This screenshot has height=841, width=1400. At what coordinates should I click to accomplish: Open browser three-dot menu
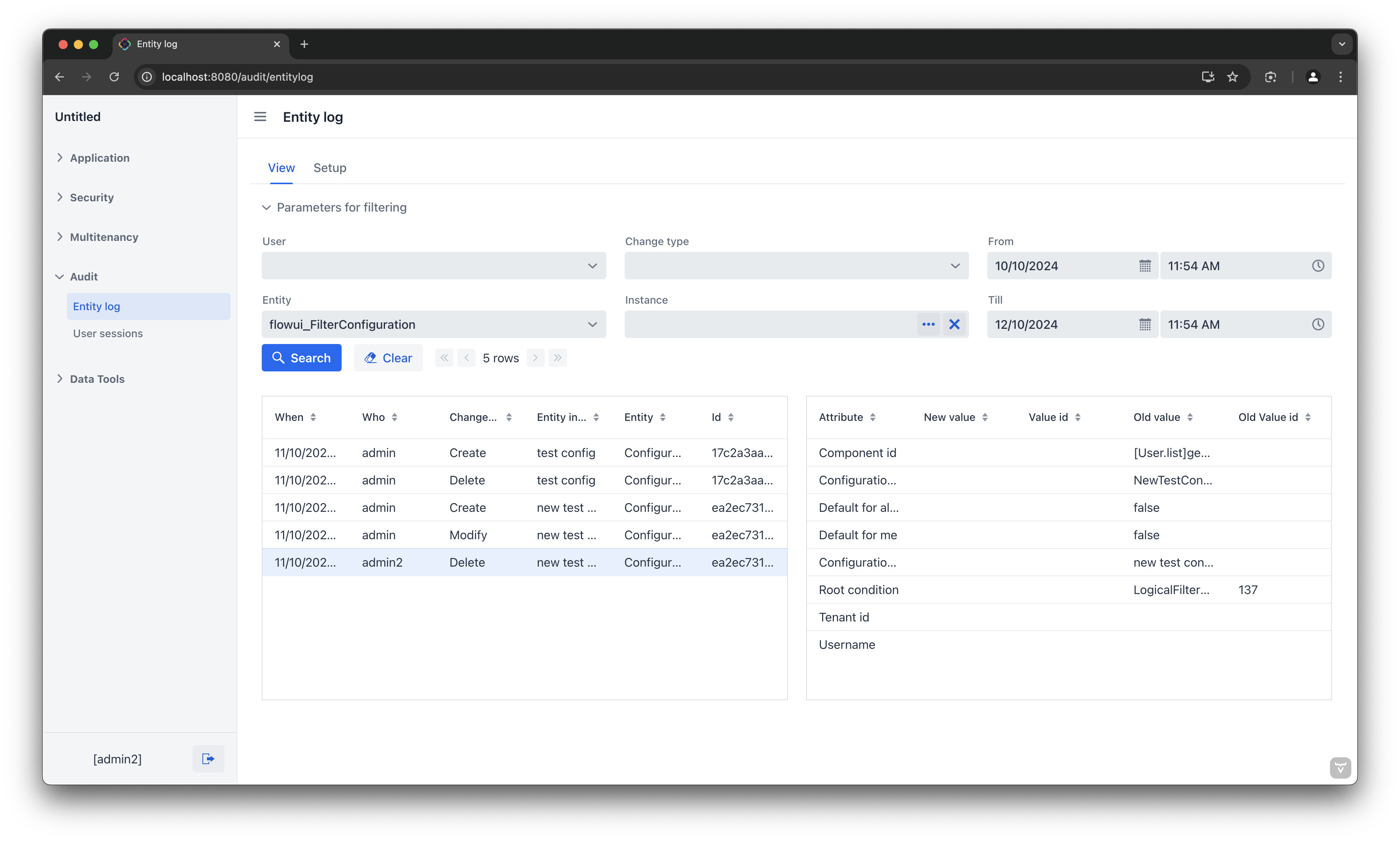tap(1340, 76)
